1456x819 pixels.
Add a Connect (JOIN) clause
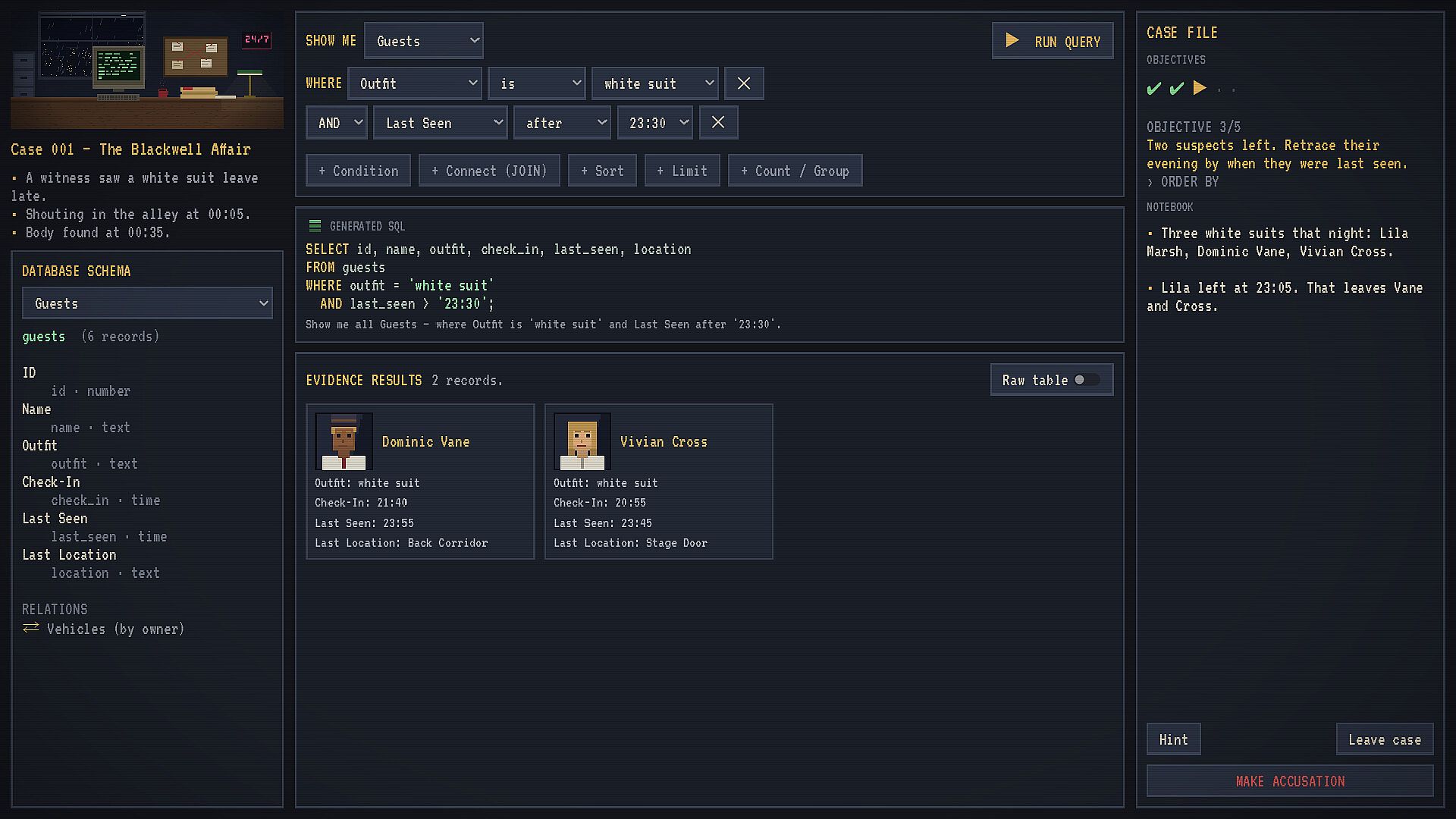tap(489, 171)
